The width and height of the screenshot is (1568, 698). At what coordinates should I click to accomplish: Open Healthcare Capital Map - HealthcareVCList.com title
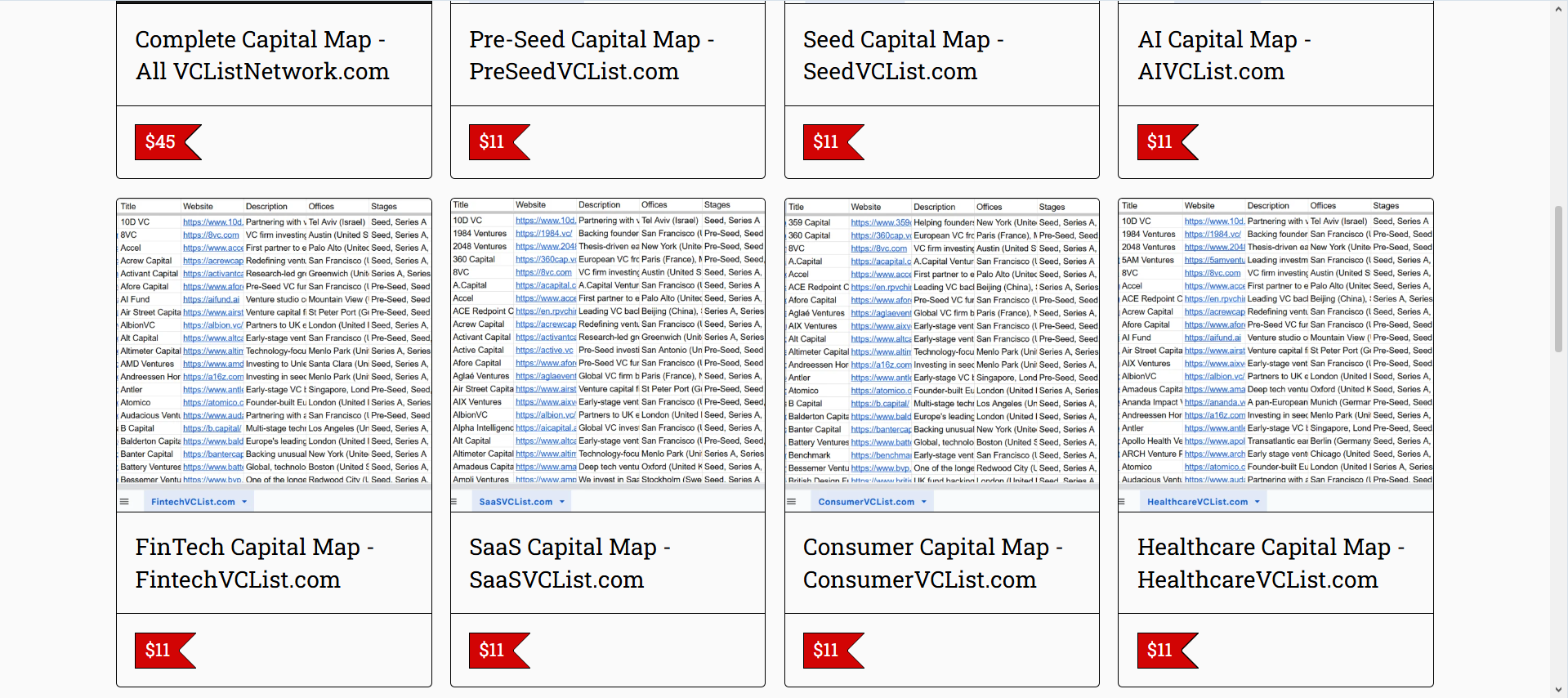1271,563
